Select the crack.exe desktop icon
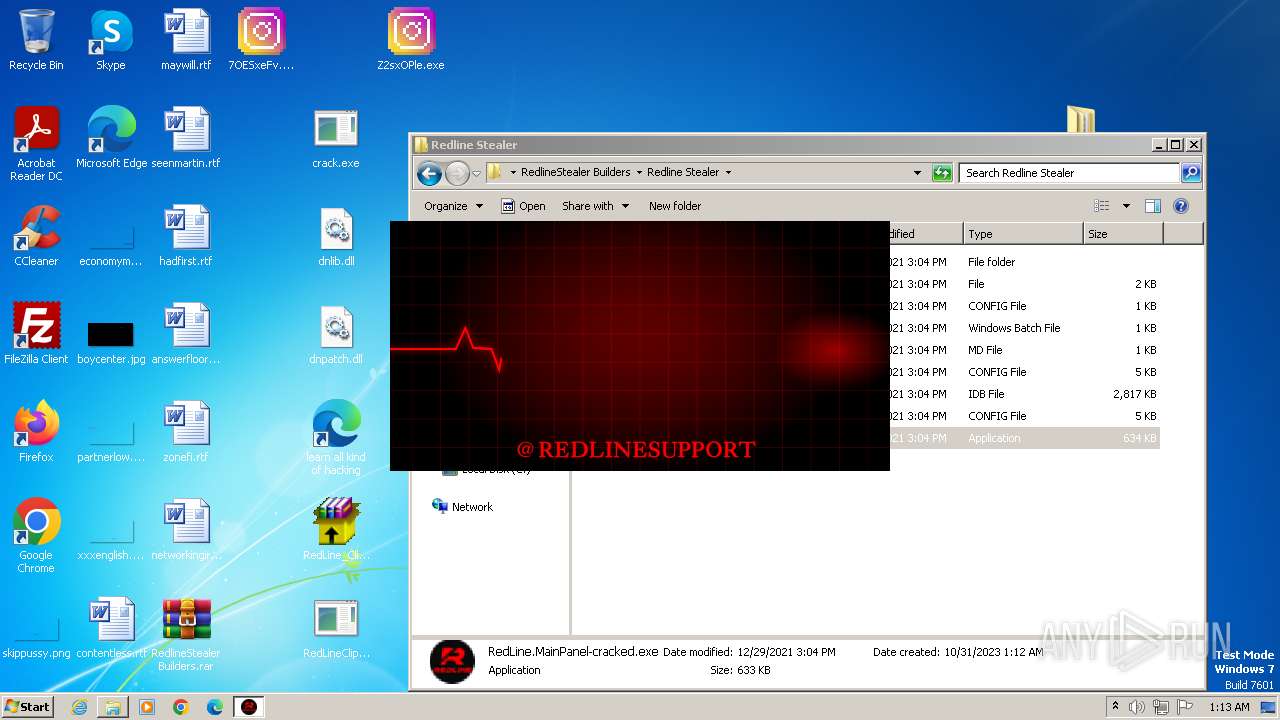The image size is (1280, 720). click(x=336, y=138)
